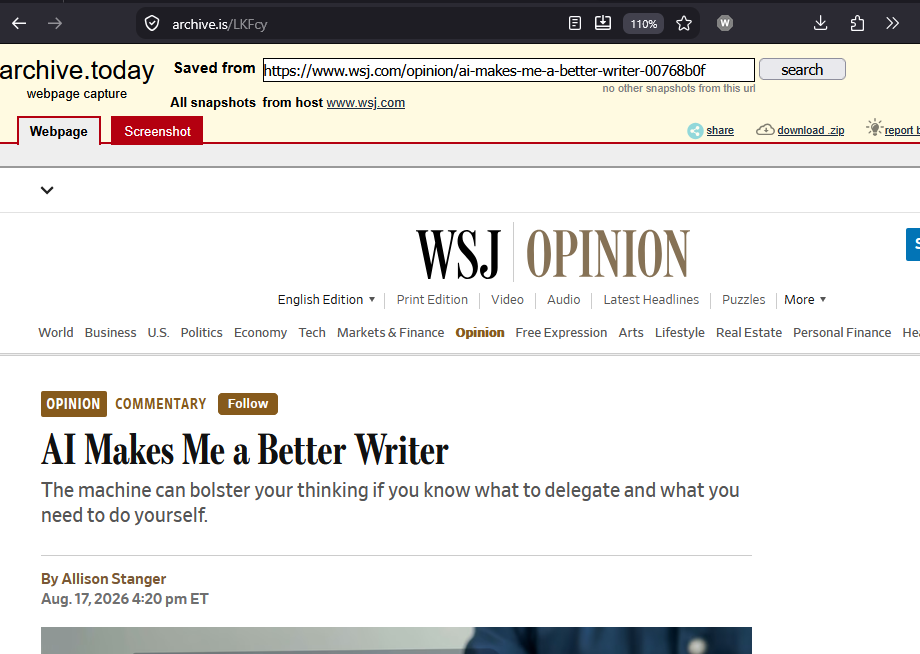This screenshot has height=654, width=920.
Task: Focus the Saved from URL field
Action: click(509, 70)
